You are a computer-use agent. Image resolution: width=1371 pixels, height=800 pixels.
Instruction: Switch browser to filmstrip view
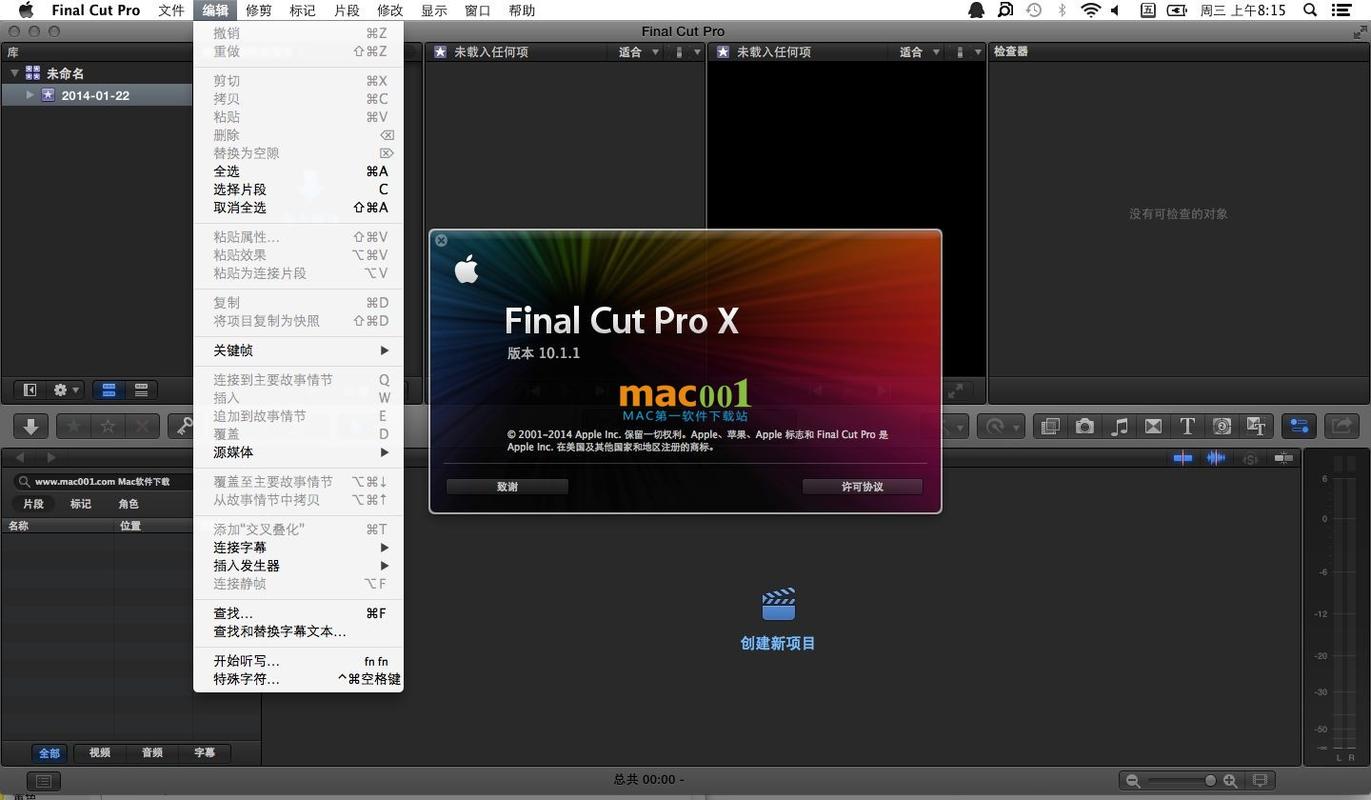tap(110, 390)
